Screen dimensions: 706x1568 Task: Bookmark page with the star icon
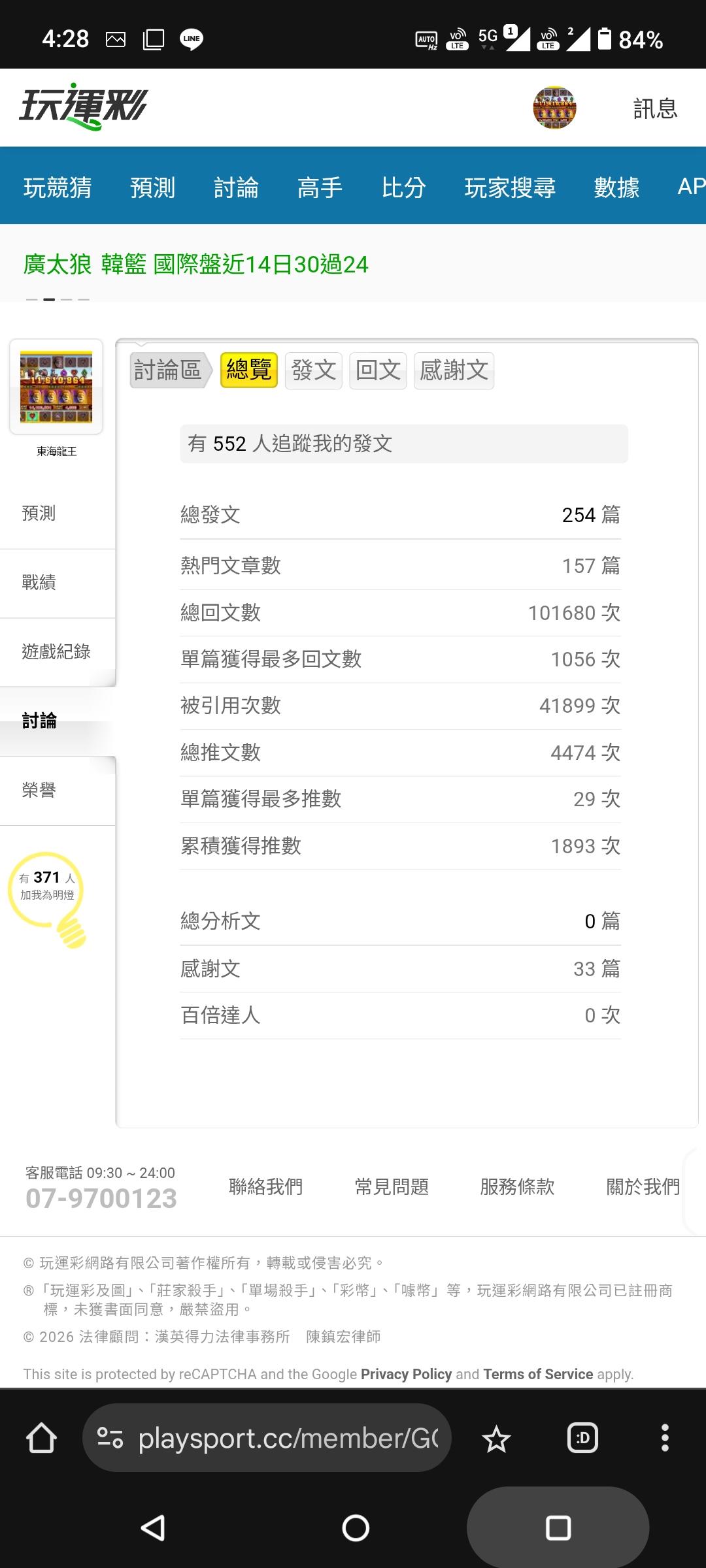click(x=496, y=1439)
